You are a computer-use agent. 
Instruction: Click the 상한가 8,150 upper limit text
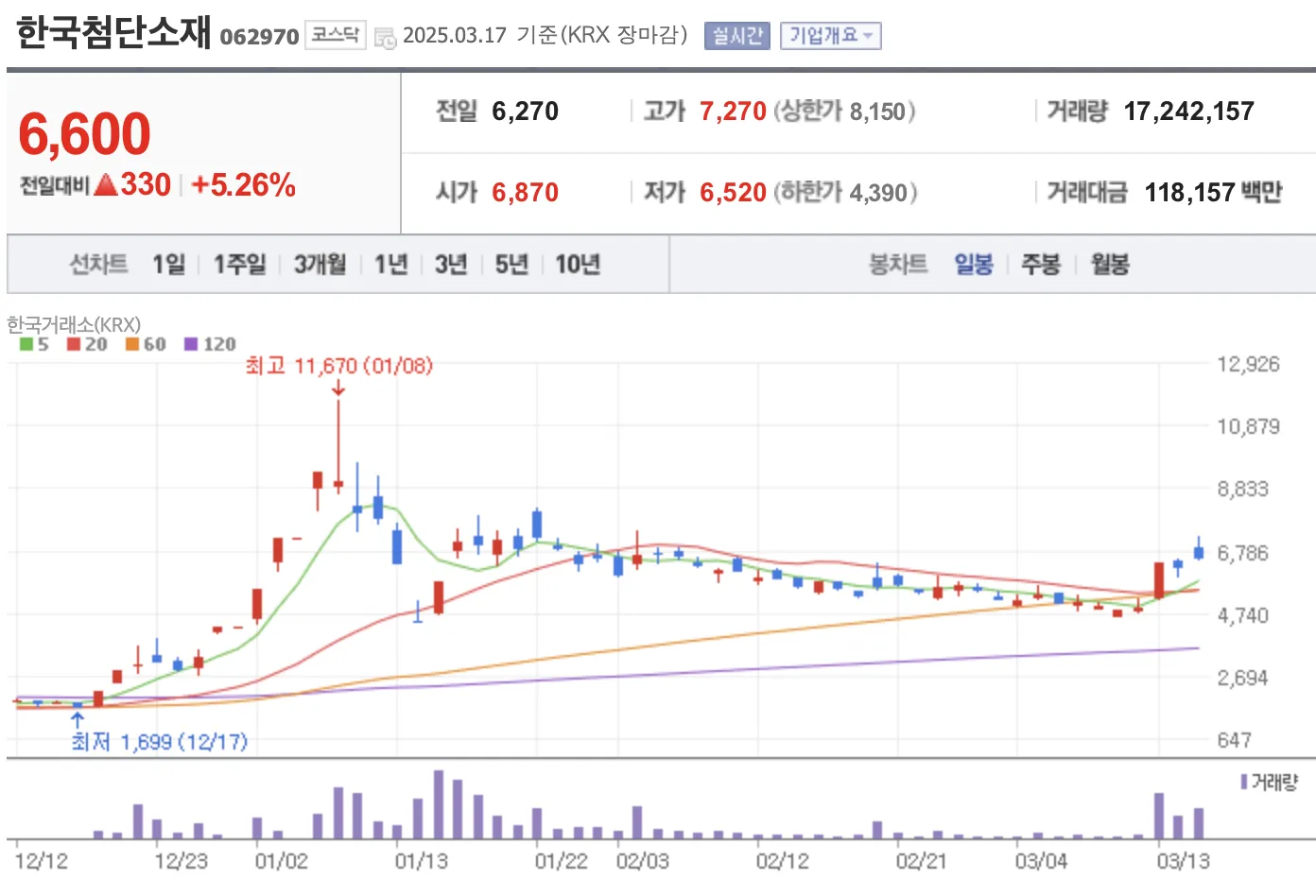pos(845,112)
